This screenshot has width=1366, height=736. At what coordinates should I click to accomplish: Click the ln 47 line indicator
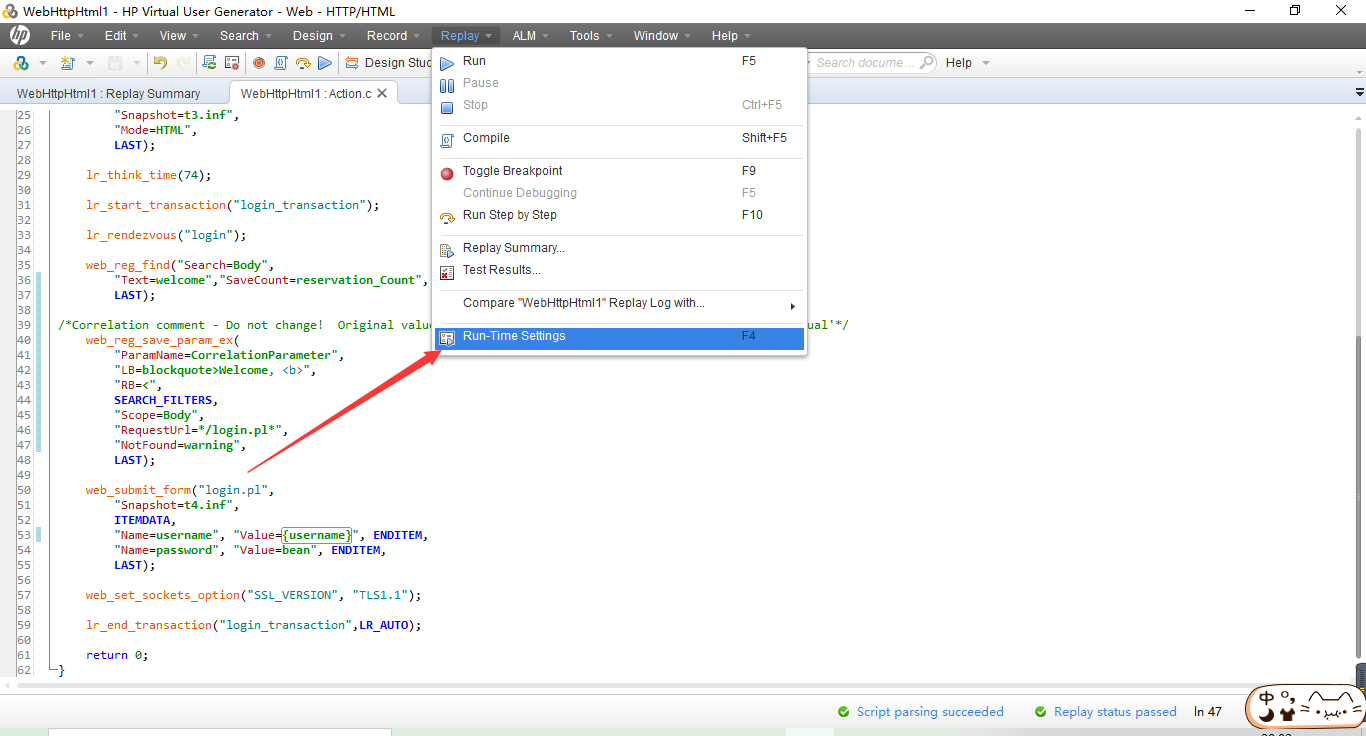click(x=1208, y=712)
